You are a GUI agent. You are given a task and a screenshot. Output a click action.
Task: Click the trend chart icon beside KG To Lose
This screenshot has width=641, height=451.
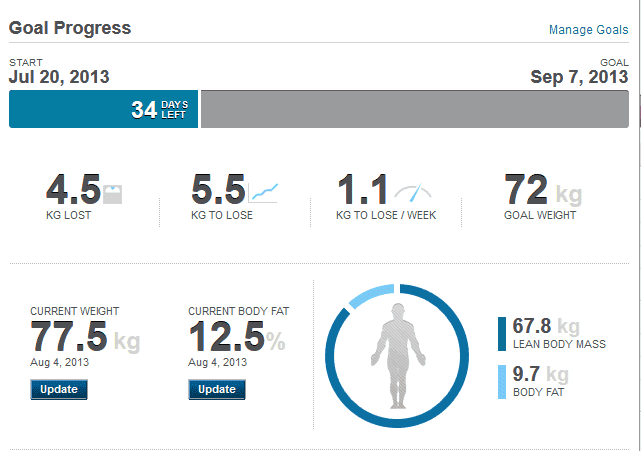(263, 191)
